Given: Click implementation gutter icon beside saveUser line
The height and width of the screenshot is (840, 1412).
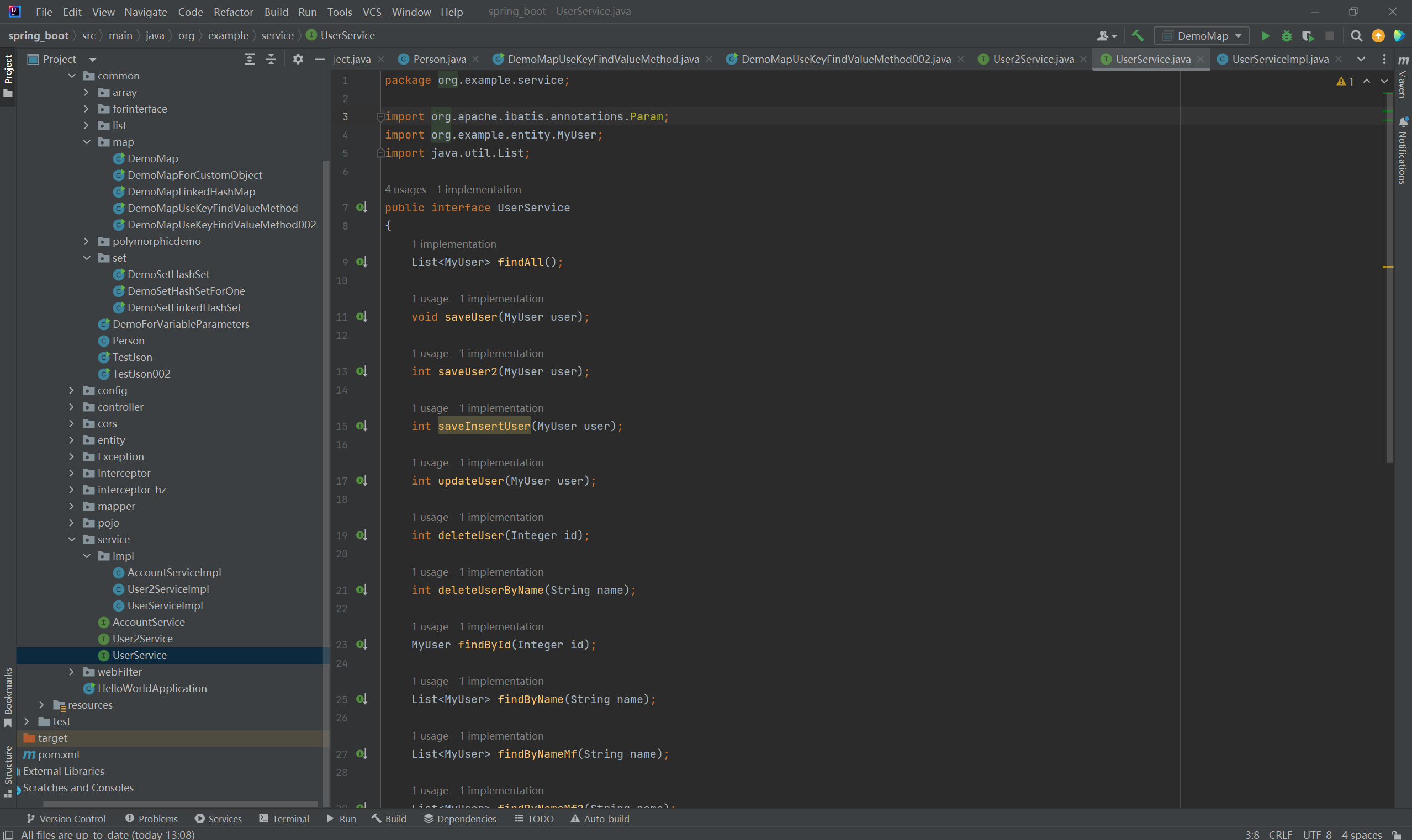Looking at the screenshot, I should point(361,316).
